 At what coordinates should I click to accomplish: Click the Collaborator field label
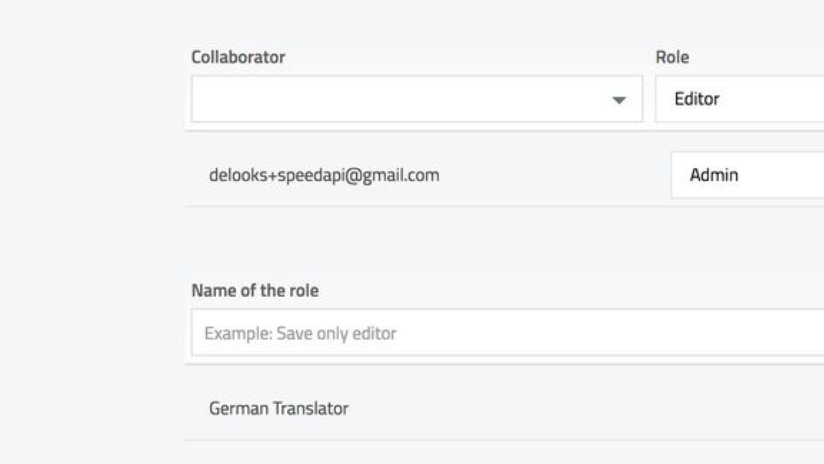tap(238, 58)
